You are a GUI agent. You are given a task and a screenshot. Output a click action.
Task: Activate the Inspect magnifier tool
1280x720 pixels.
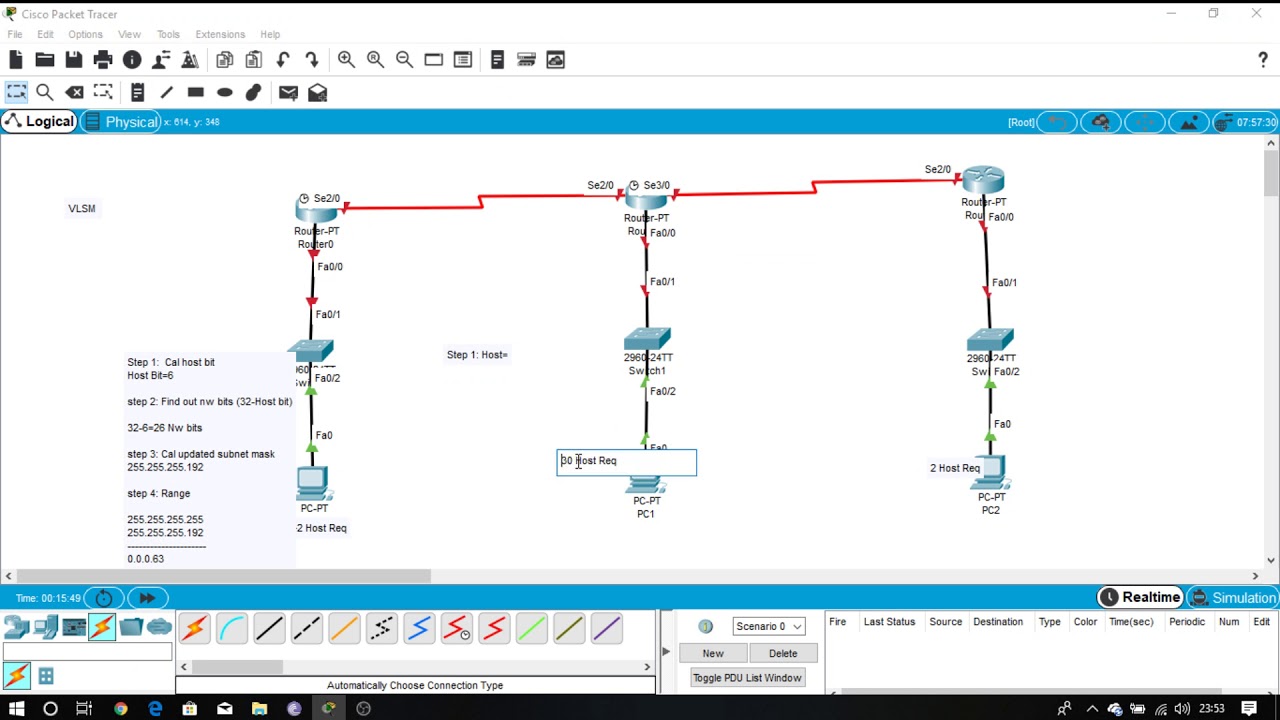coord(45,92)
